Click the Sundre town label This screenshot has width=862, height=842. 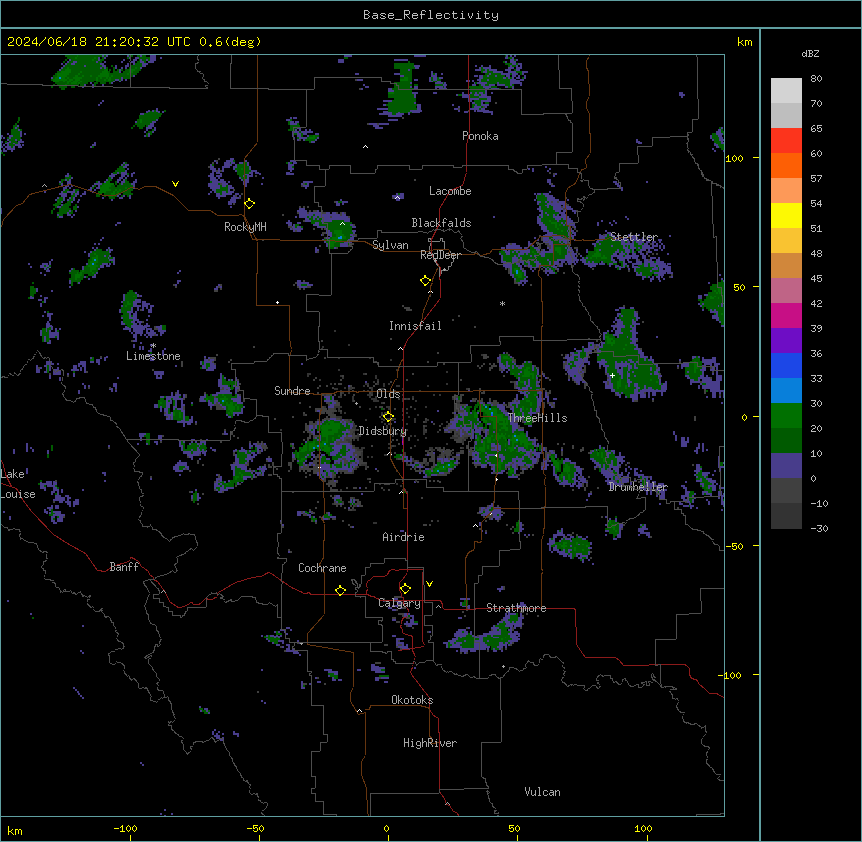292,391
